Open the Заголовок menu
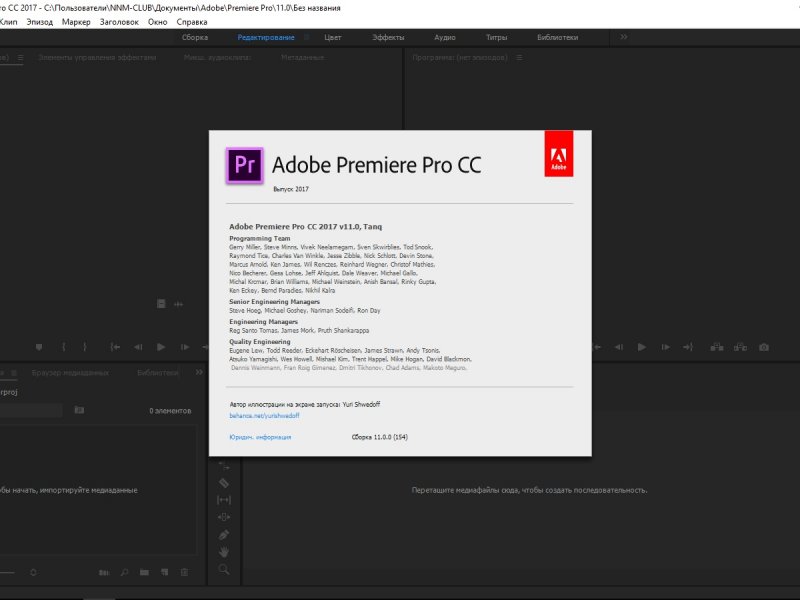This screenshot has width=800, height=600. tap(119, 22)
